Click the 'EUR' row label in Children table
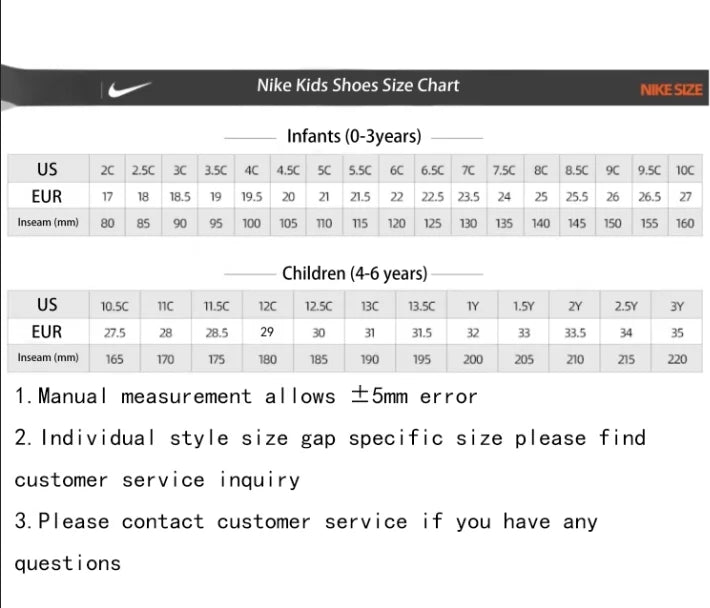710x608 pixels. (x=48, y=332)
